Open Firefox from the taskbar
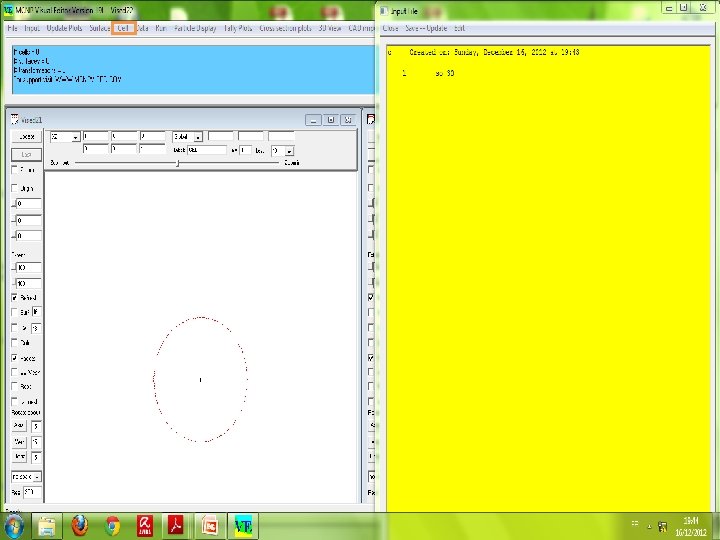The width and height of the screenshot is (720, 540). pyautogui.click(x=80, y=526)
